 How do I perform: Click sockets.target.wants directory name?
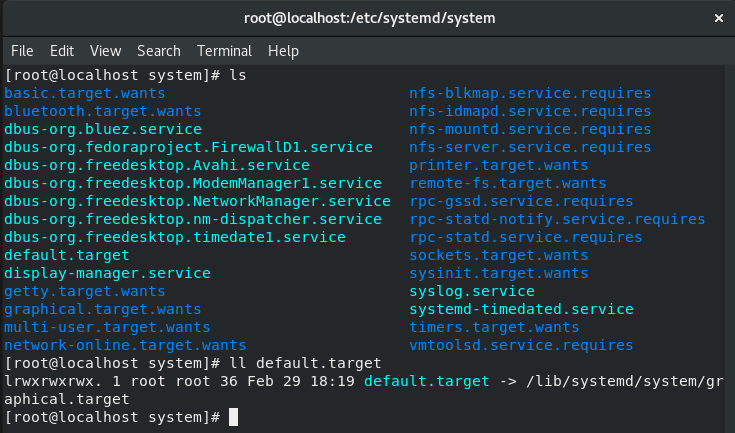coord(499,255)
